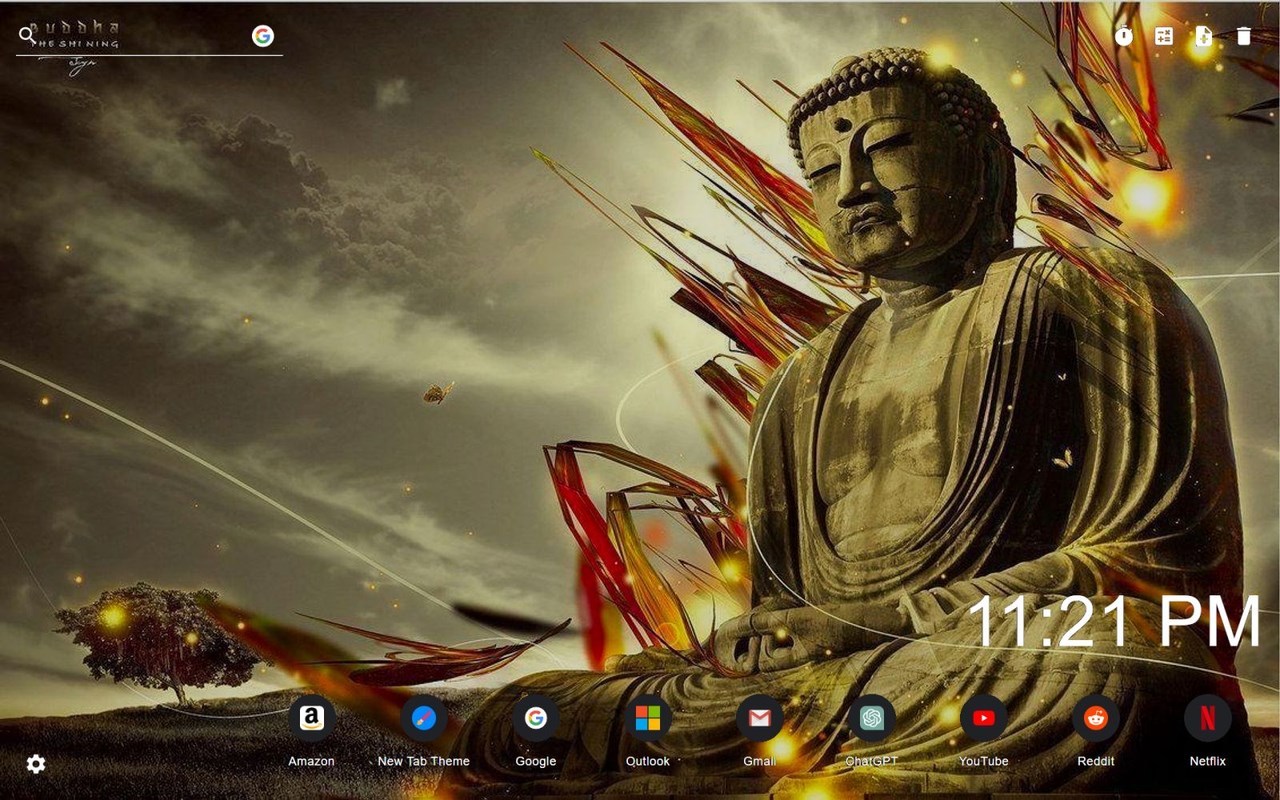Viewport: 1280px width, 800px height.
Task: Open the Netflix shortcut icon
Action: tap(1208, 718)
